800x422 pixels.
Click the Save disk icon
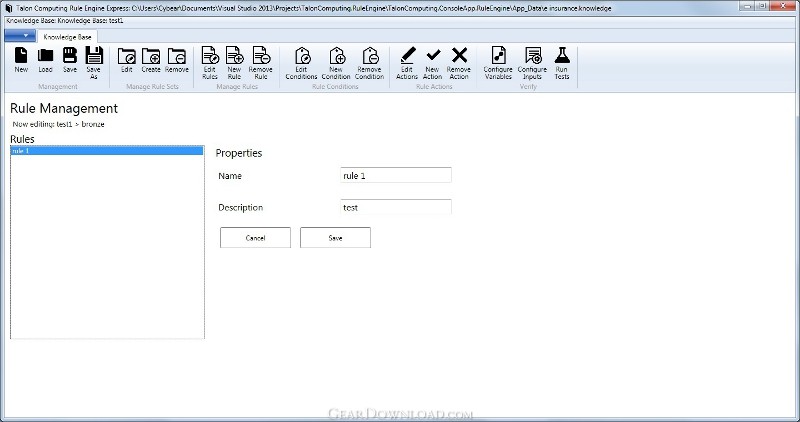click(x=70, y=55)
